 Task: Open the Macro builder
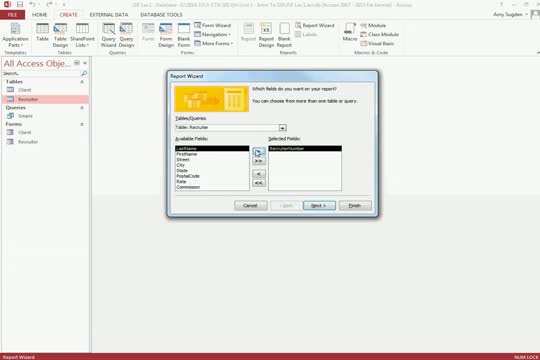click(x=350, y=32)
